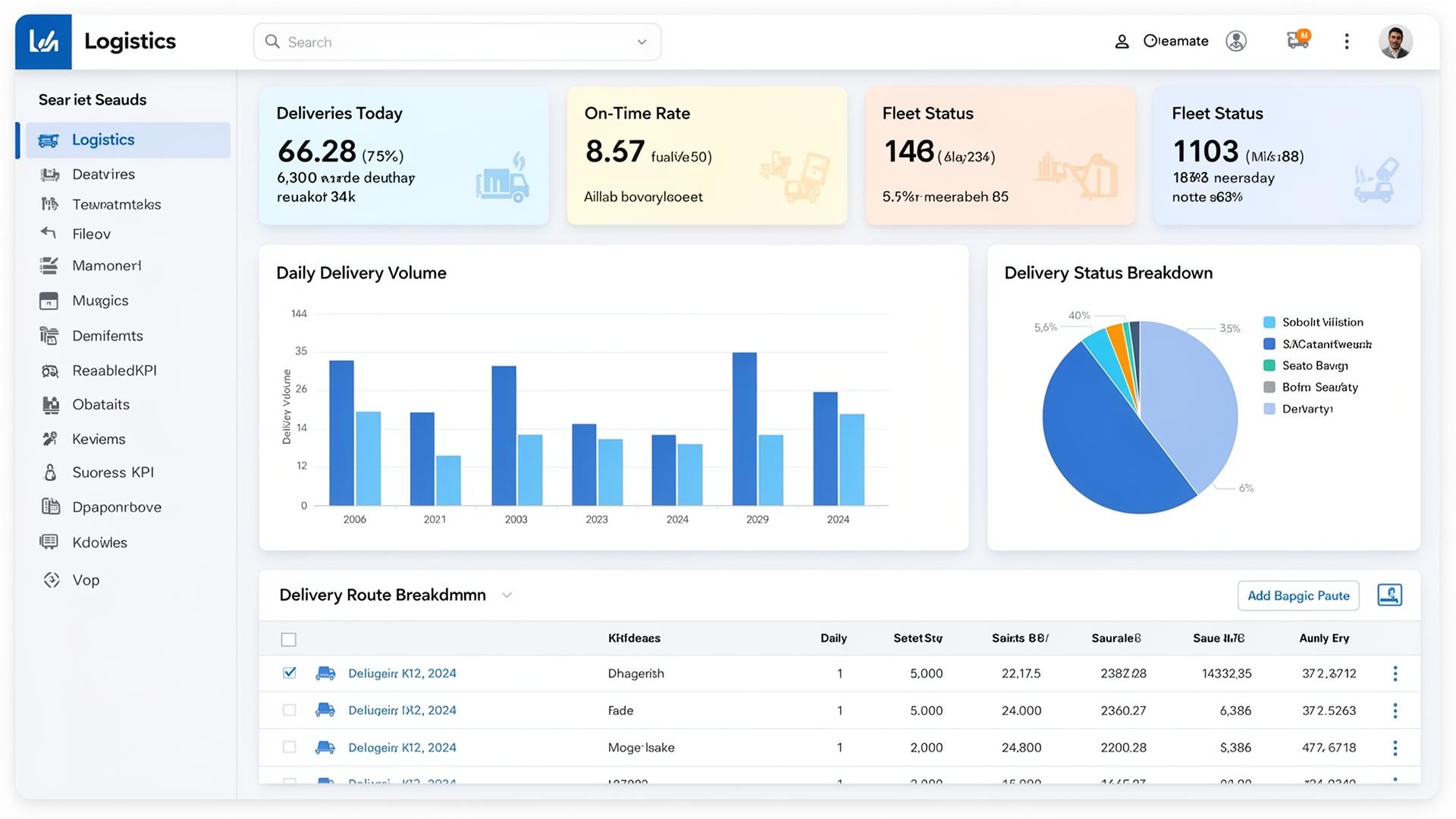
Task: Click the ReaabledKPI sidebar icon
Action: point(50,371)
